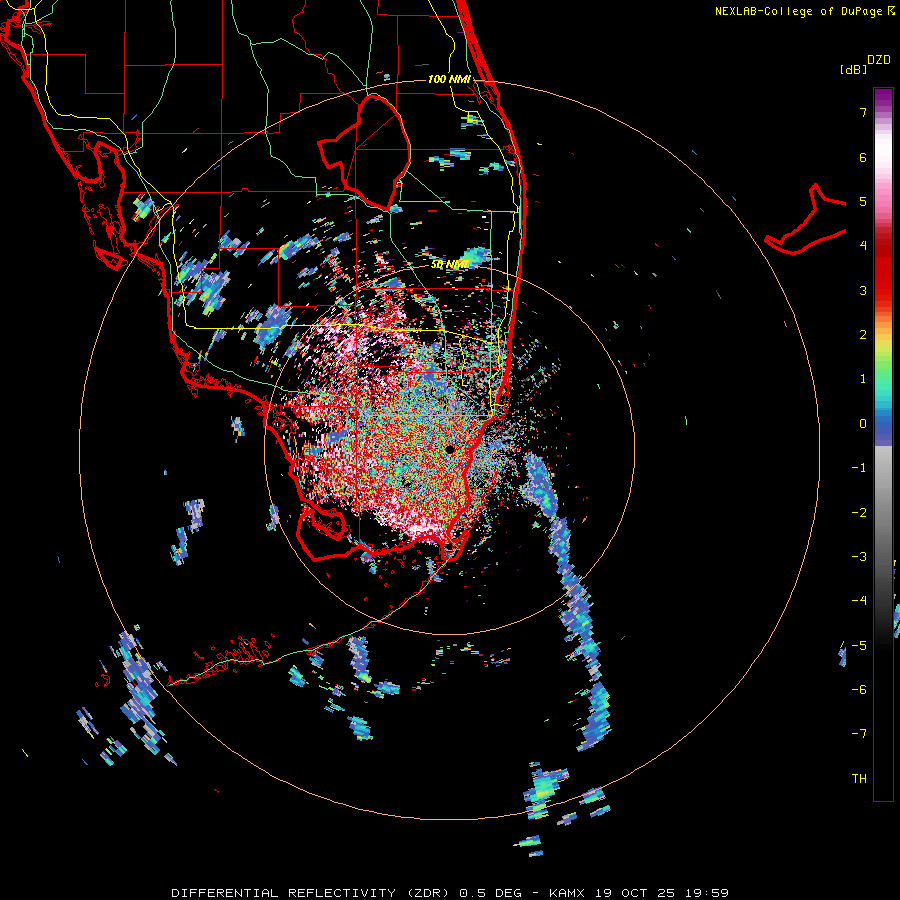The height and width of the screenshot is (900, 900).
Task: Click the -7 value on dB scale
Action: 859,734
